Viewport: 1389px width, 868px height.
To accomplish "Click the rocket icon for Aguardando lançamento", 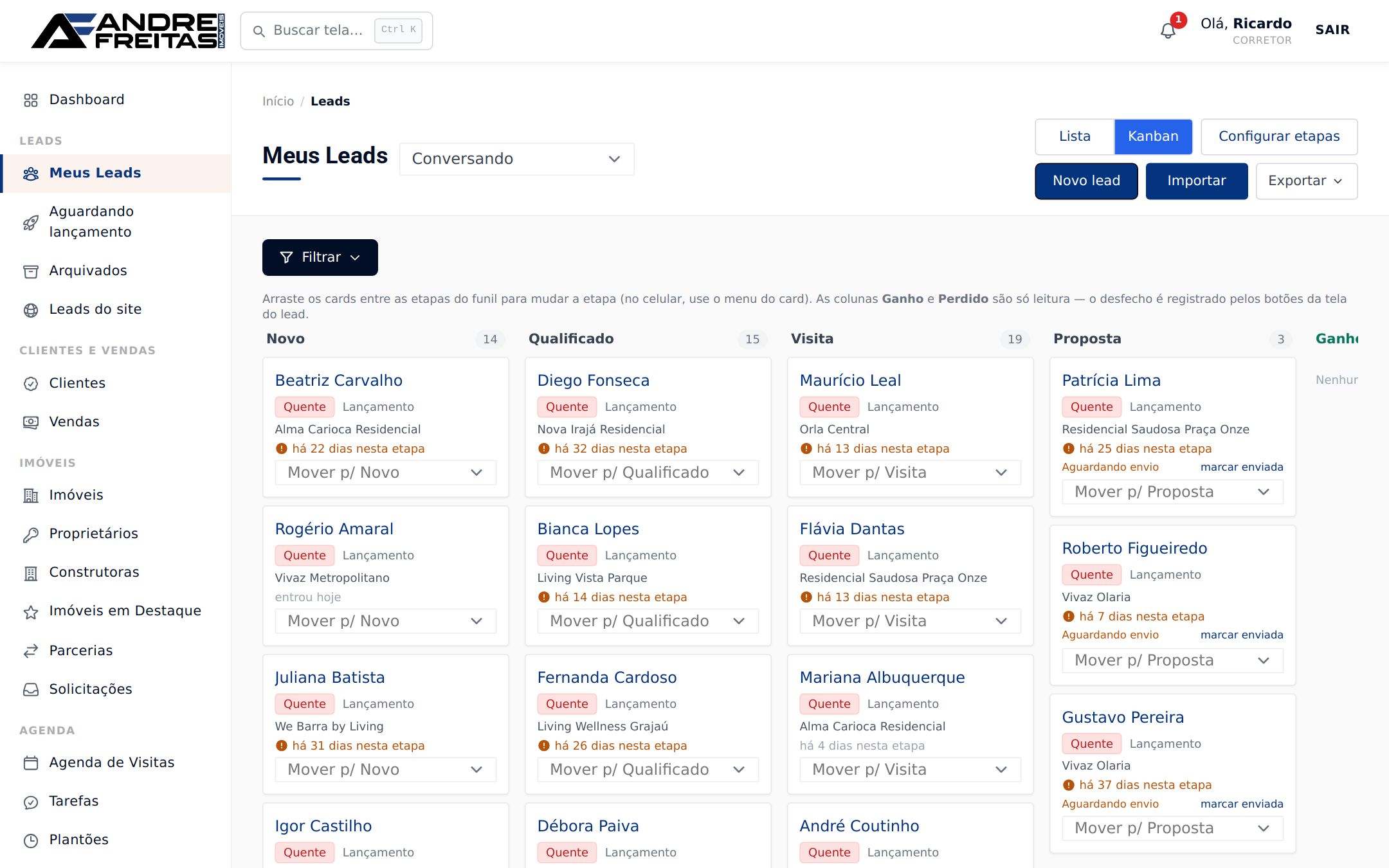I will [31, 222].
